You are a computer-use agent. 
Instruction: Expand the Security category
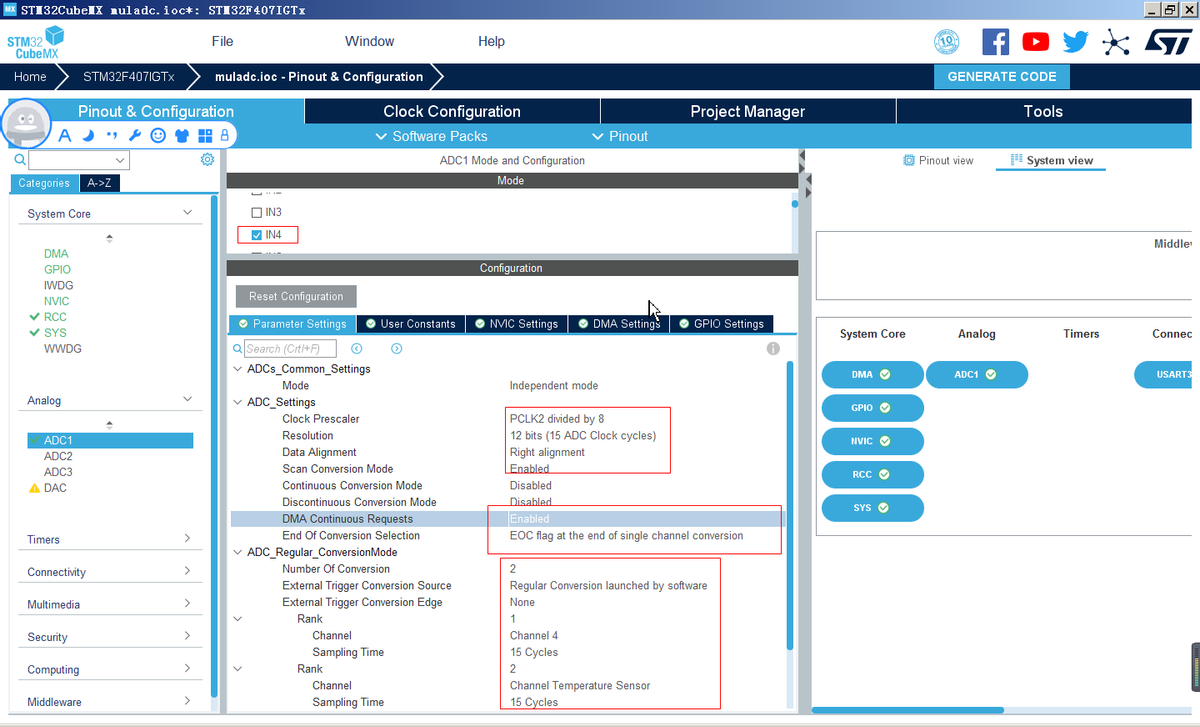click(x=187, y=637)
